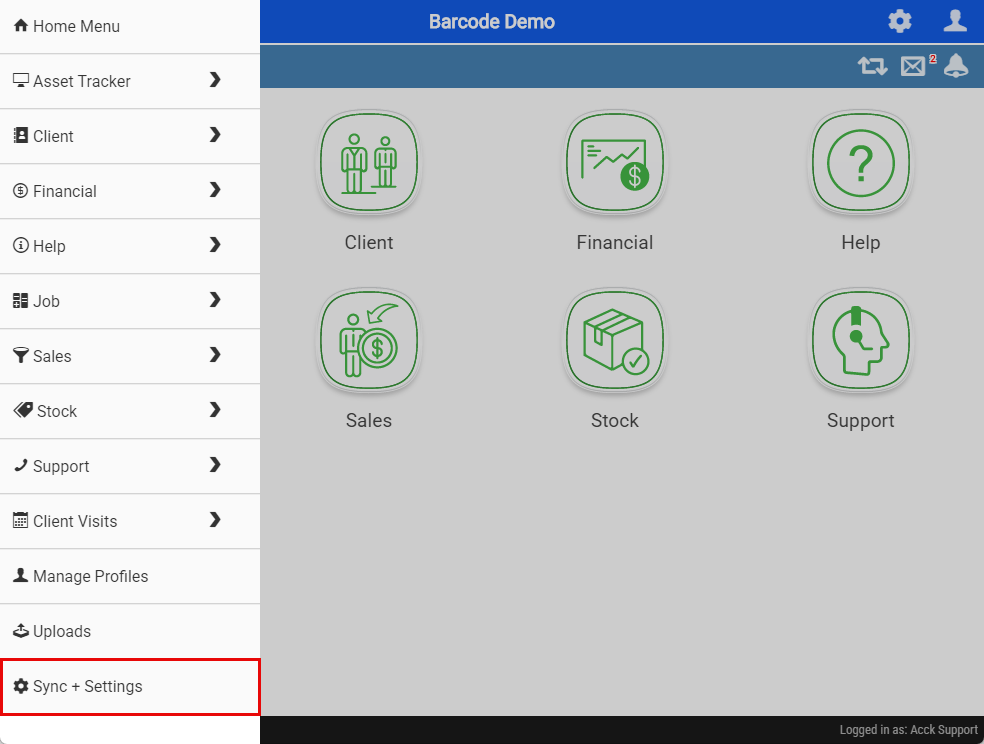Open the notifications bell icon
Image resolution: width=984 pixels, height=744 pixels.
coord(956,66)
